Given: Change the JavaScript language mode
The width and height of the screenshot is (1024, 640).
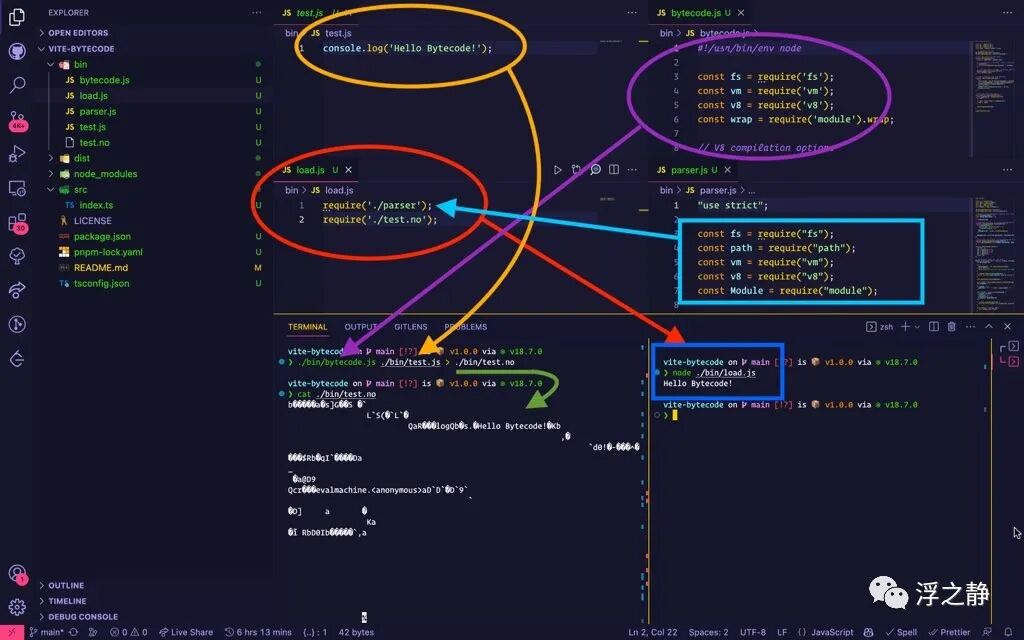Looking at the screenshot, I should click(x=832, y=632).
